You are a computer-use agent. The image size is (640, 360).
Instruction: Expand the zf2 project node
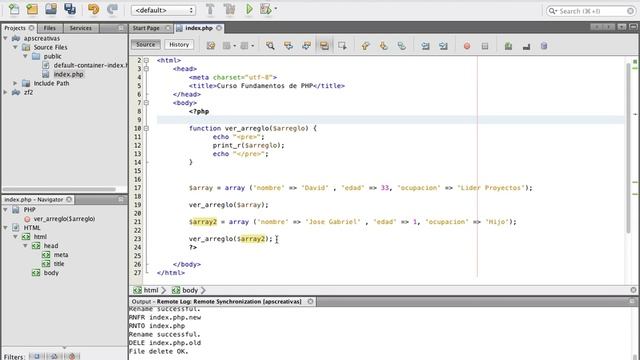pyautogui.click(x=5, y=92)
